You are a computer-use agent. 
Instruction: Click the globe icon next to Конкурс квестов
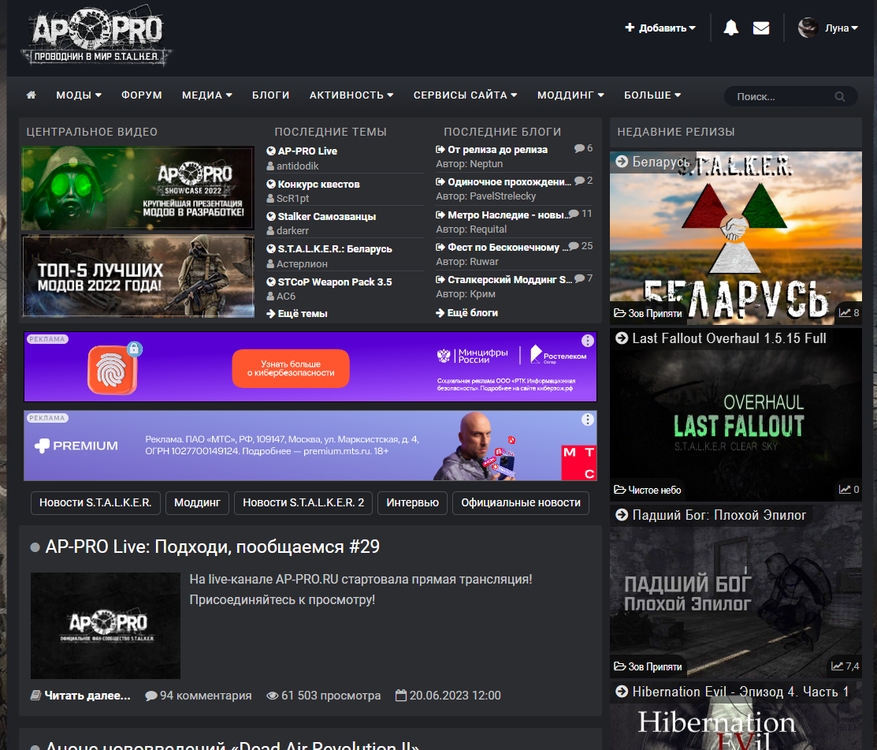pyautogui.click(x=271, y=184)
